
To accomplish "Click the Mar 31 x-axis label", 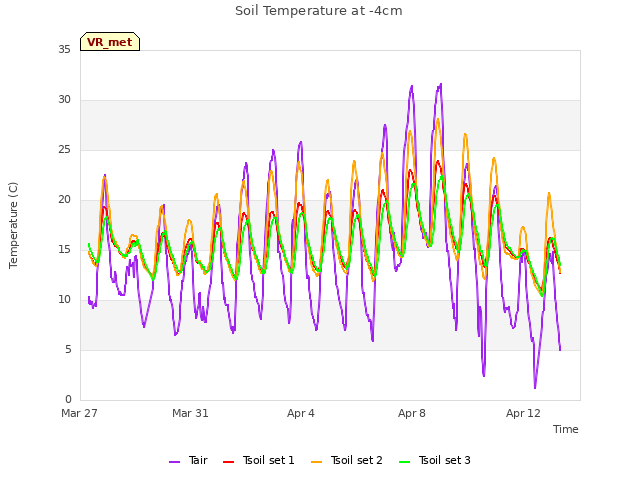I will point(190,413).
